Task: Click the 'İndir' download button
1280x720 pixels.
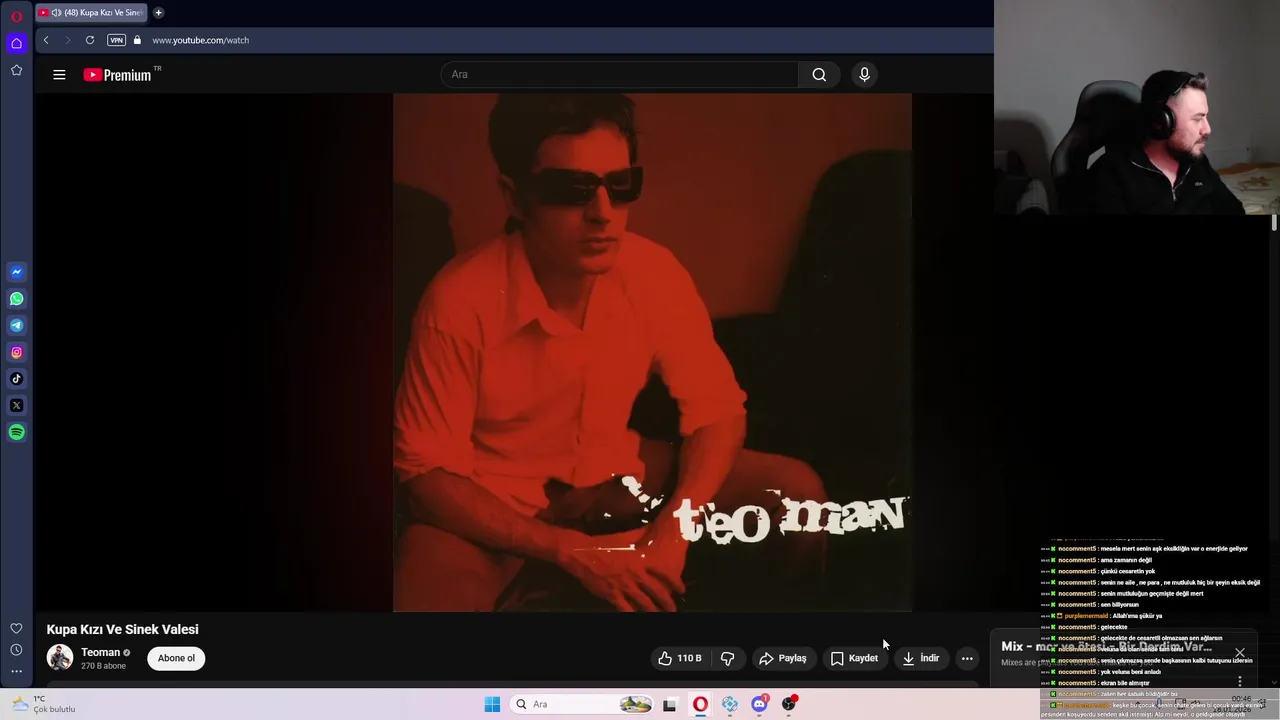Action: pyautogui.click(x=921, y=658)
